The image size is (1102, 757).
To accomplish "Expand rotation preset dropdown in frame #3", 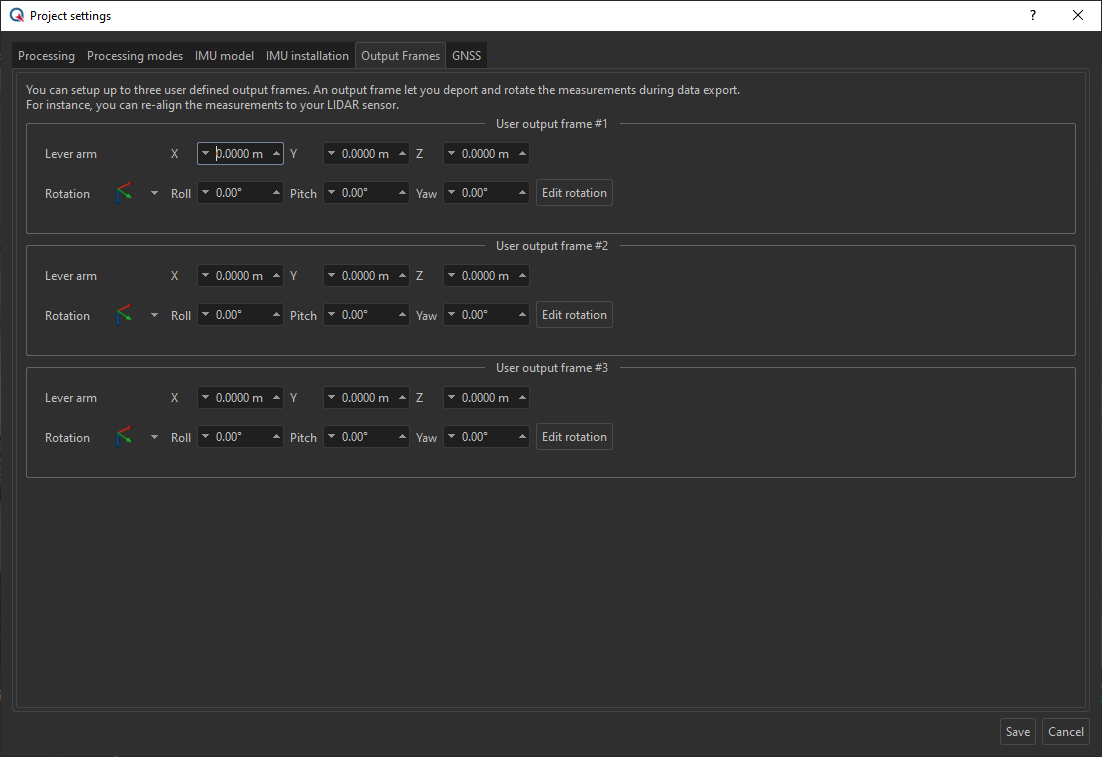I will [x=154, y=437].
